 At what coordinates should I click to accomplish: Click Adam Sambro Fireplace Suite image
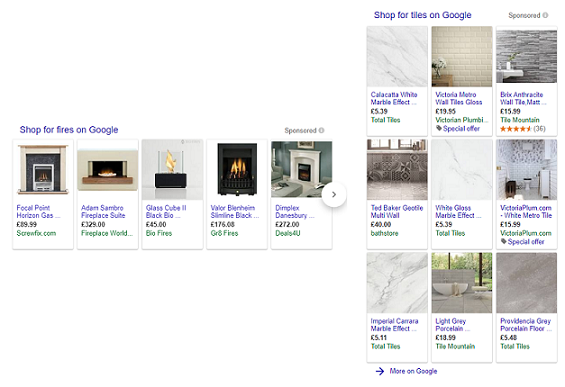coord(108,170)
